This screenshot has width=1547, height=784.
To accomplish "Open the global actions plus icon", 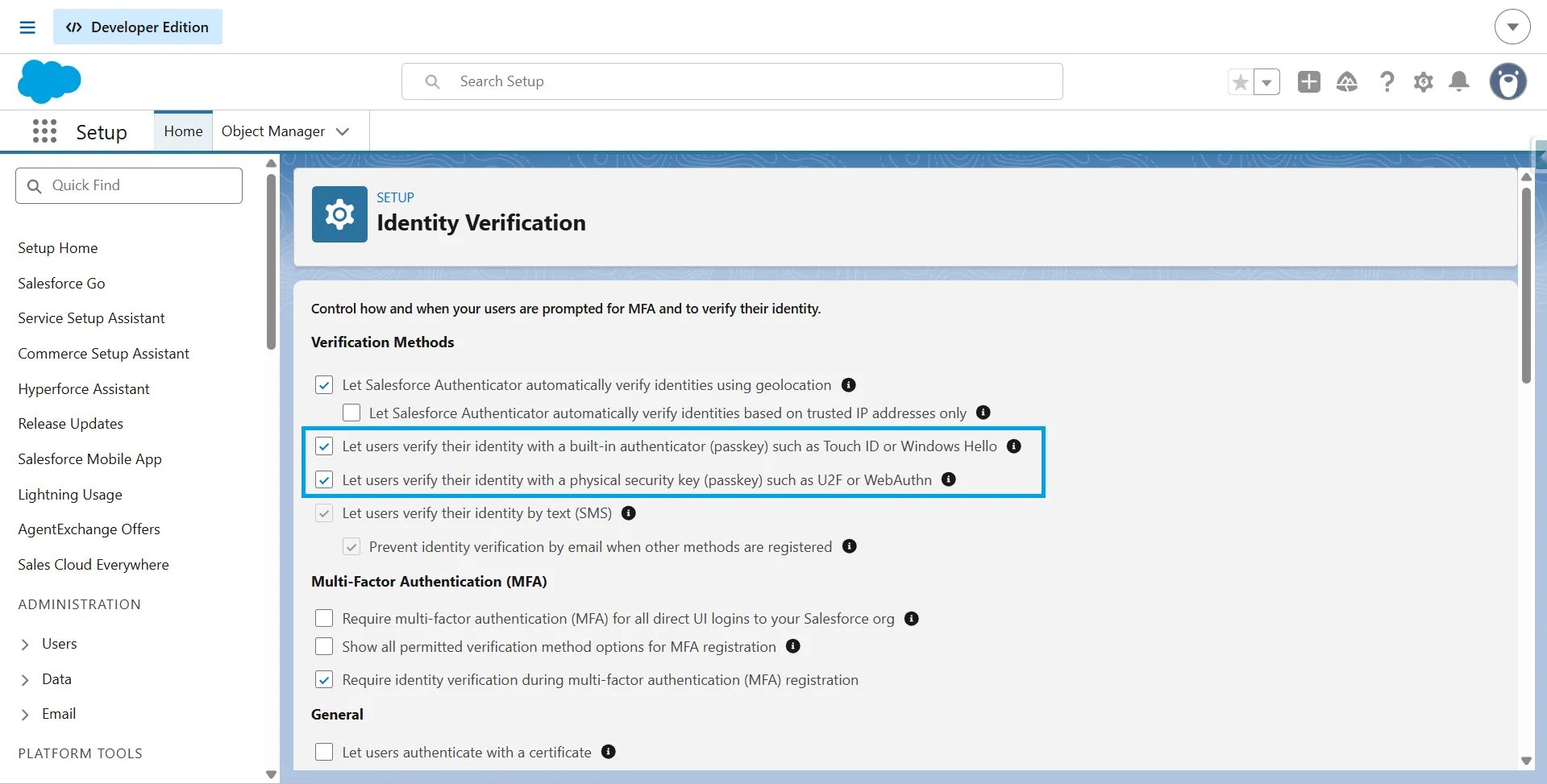I will pos(1309,82).
